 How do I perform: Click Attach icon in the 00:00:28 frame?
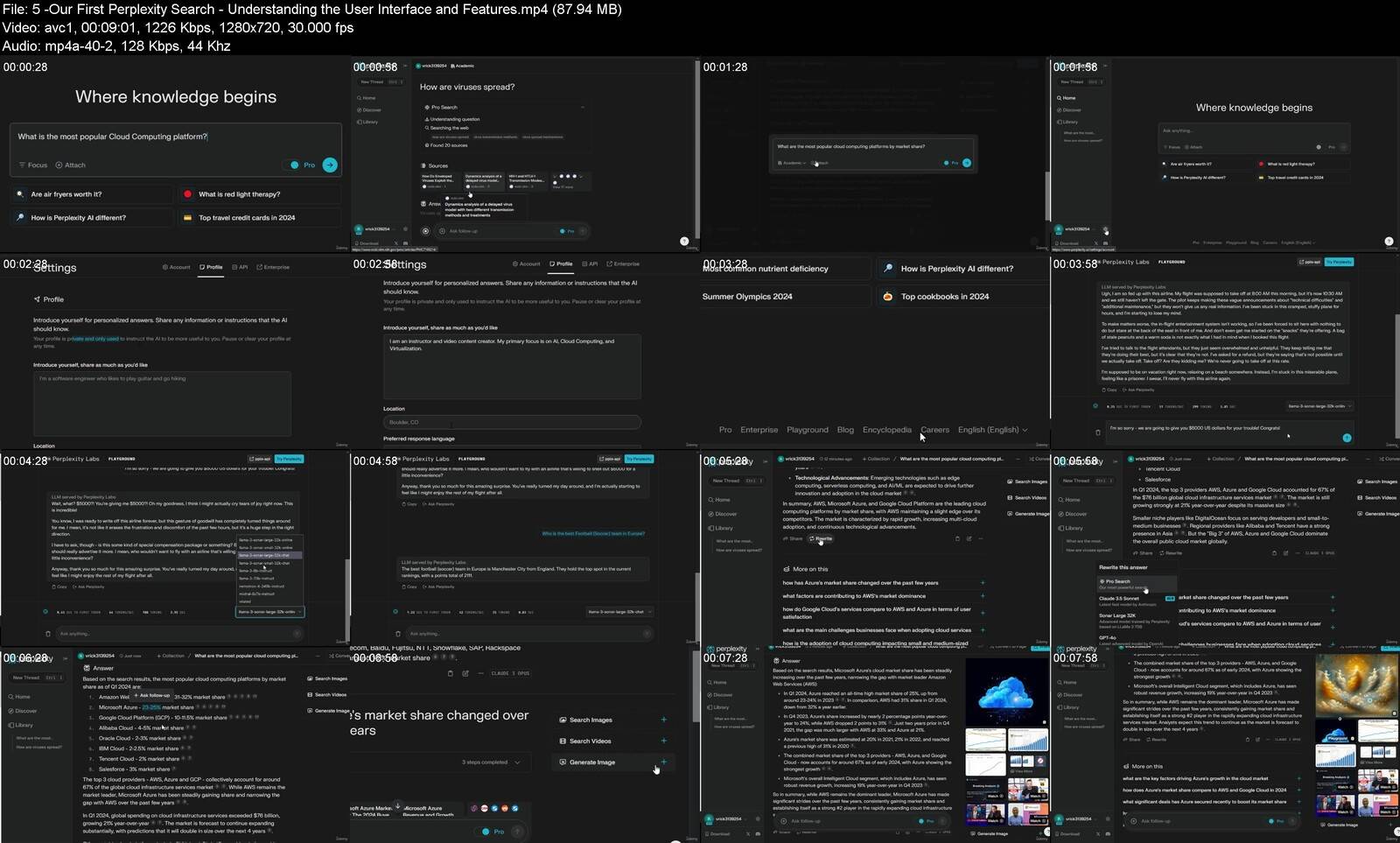pyautogui.click(x=59, y=165)
